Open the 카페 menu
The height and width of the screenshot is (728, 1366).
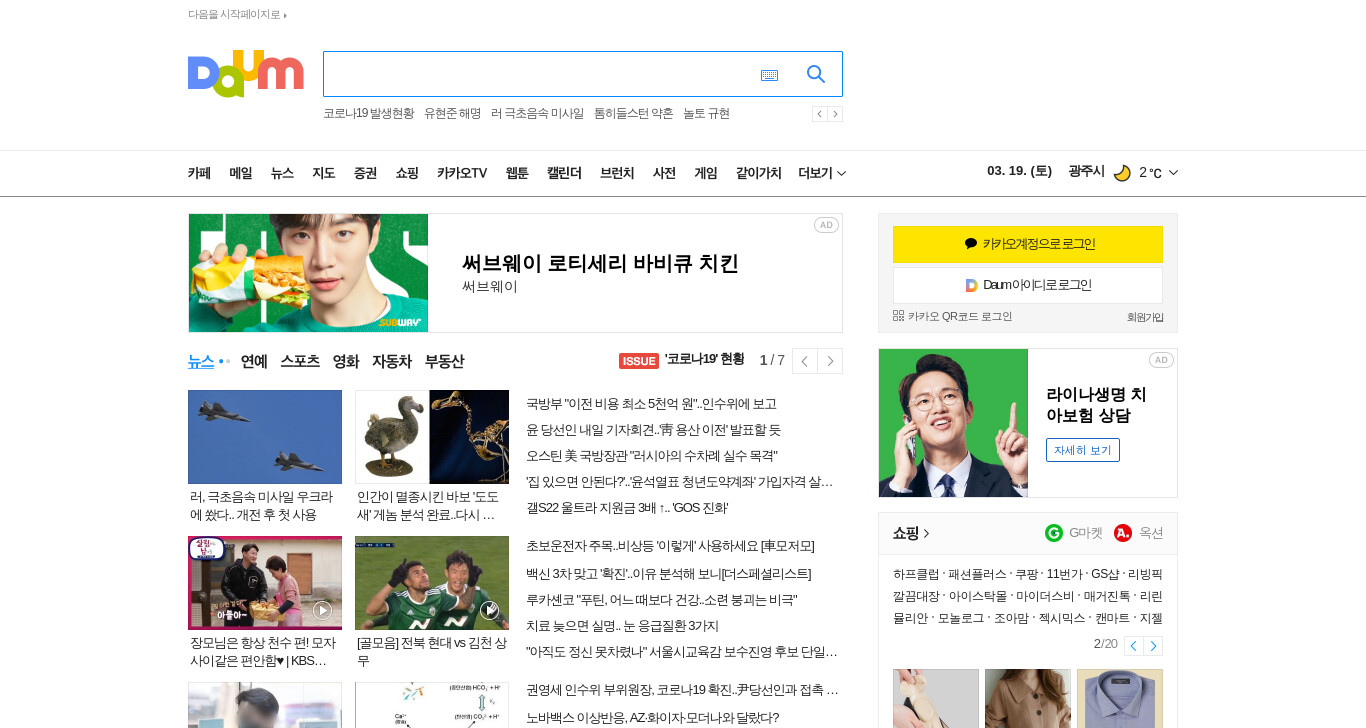pos(199,173)
